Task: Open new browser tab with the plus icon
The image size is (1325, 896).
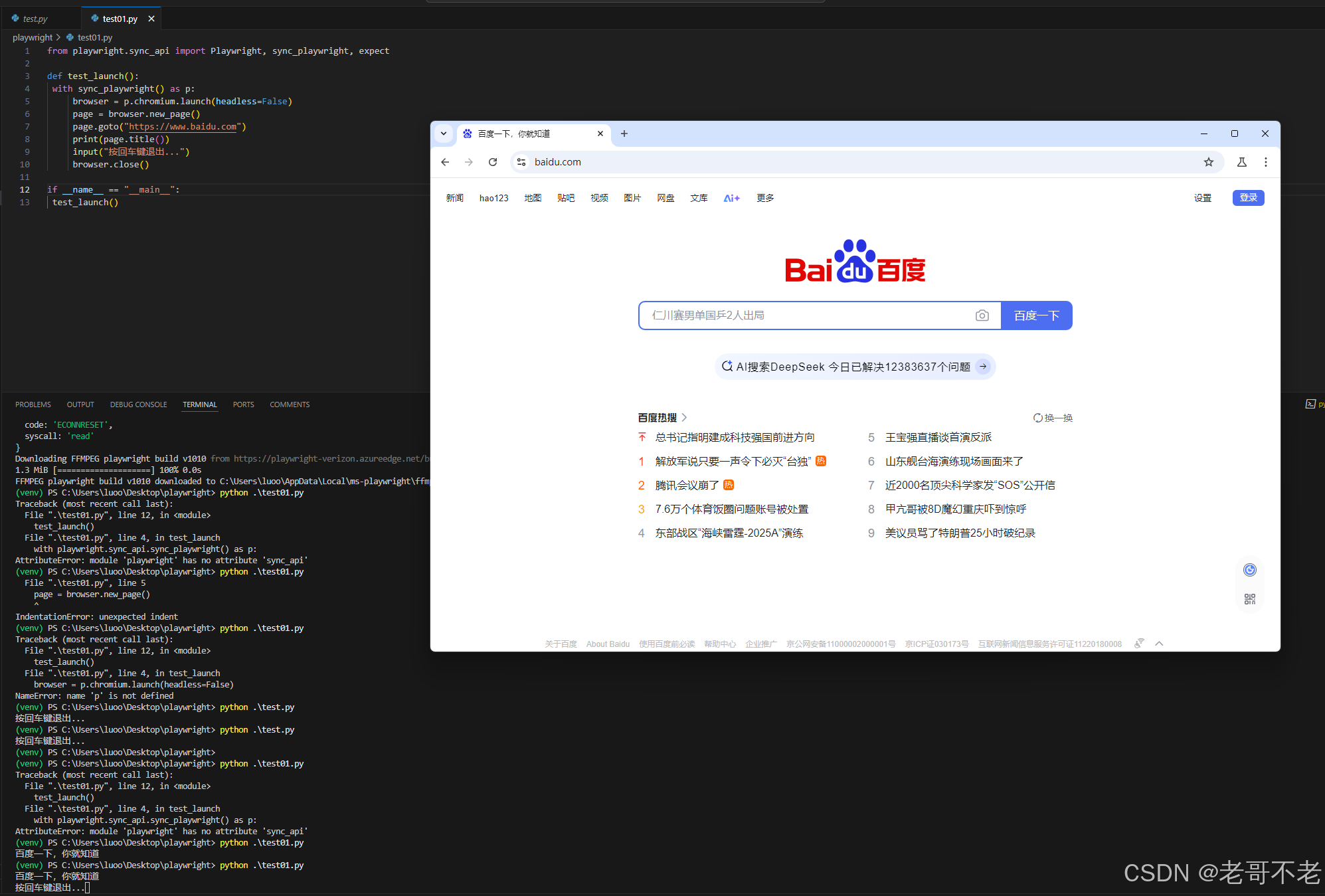Action: [624, 134]
